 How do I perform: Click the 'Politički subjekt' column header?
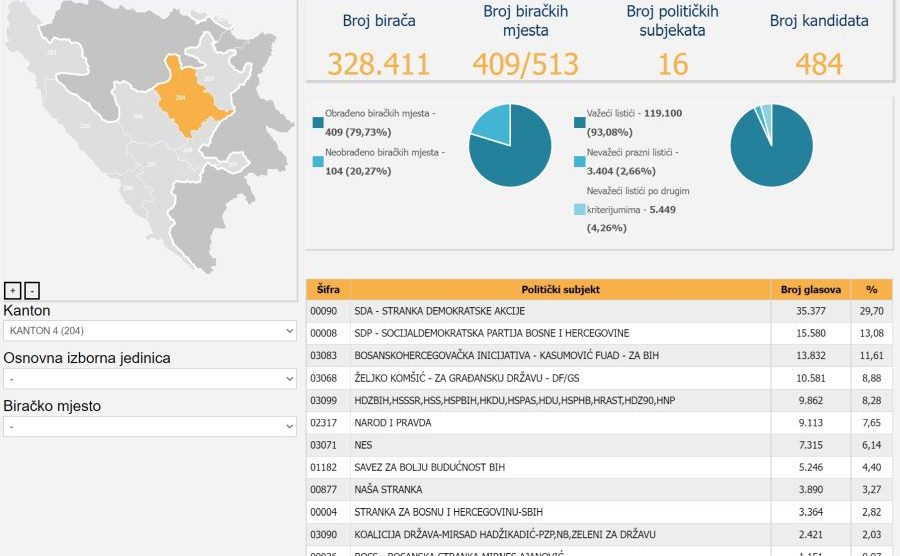coord(560,290)
